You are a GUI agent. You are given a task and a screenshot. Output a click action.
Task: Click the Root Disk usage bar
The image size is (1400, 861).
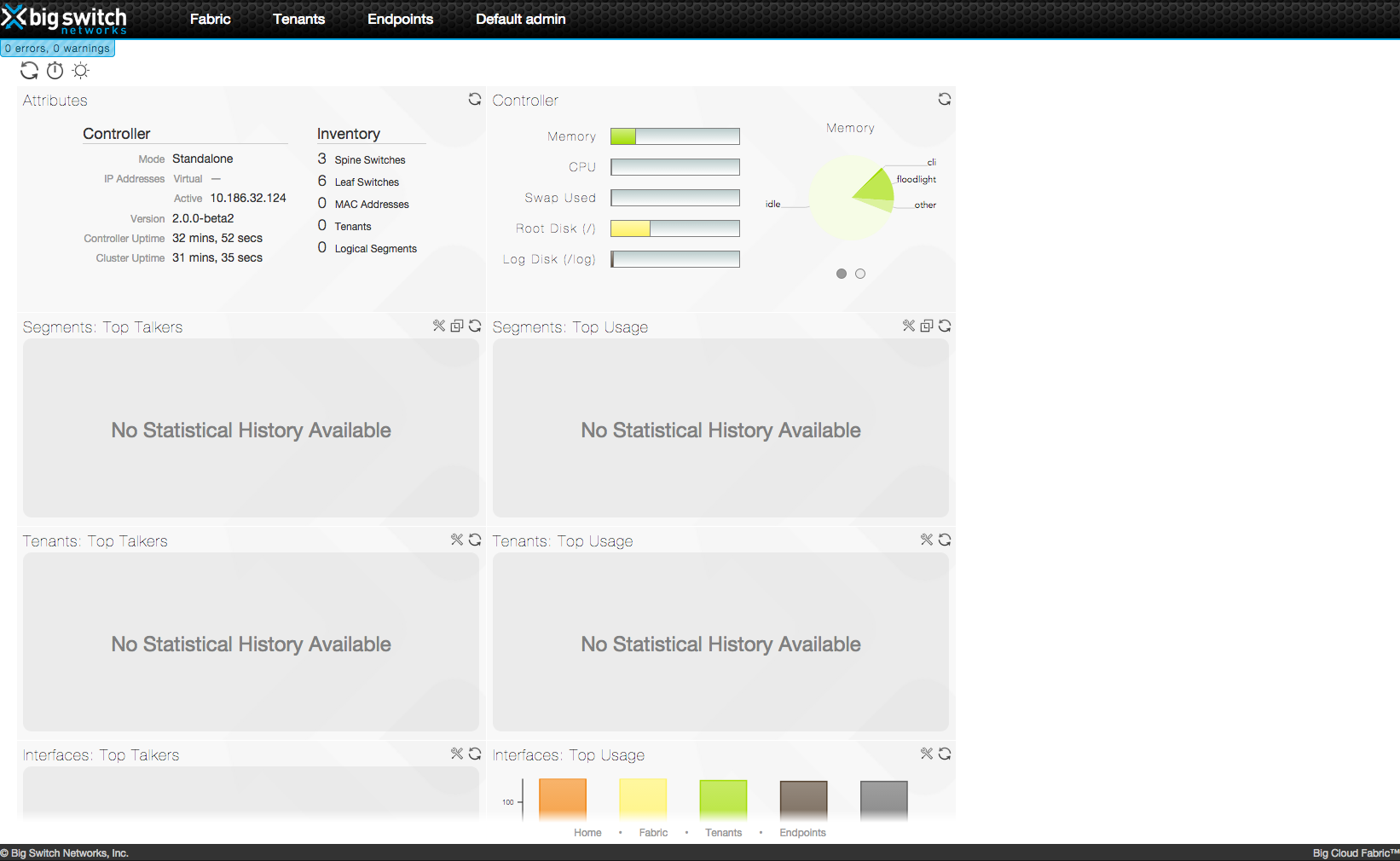(x=675, y=228)
